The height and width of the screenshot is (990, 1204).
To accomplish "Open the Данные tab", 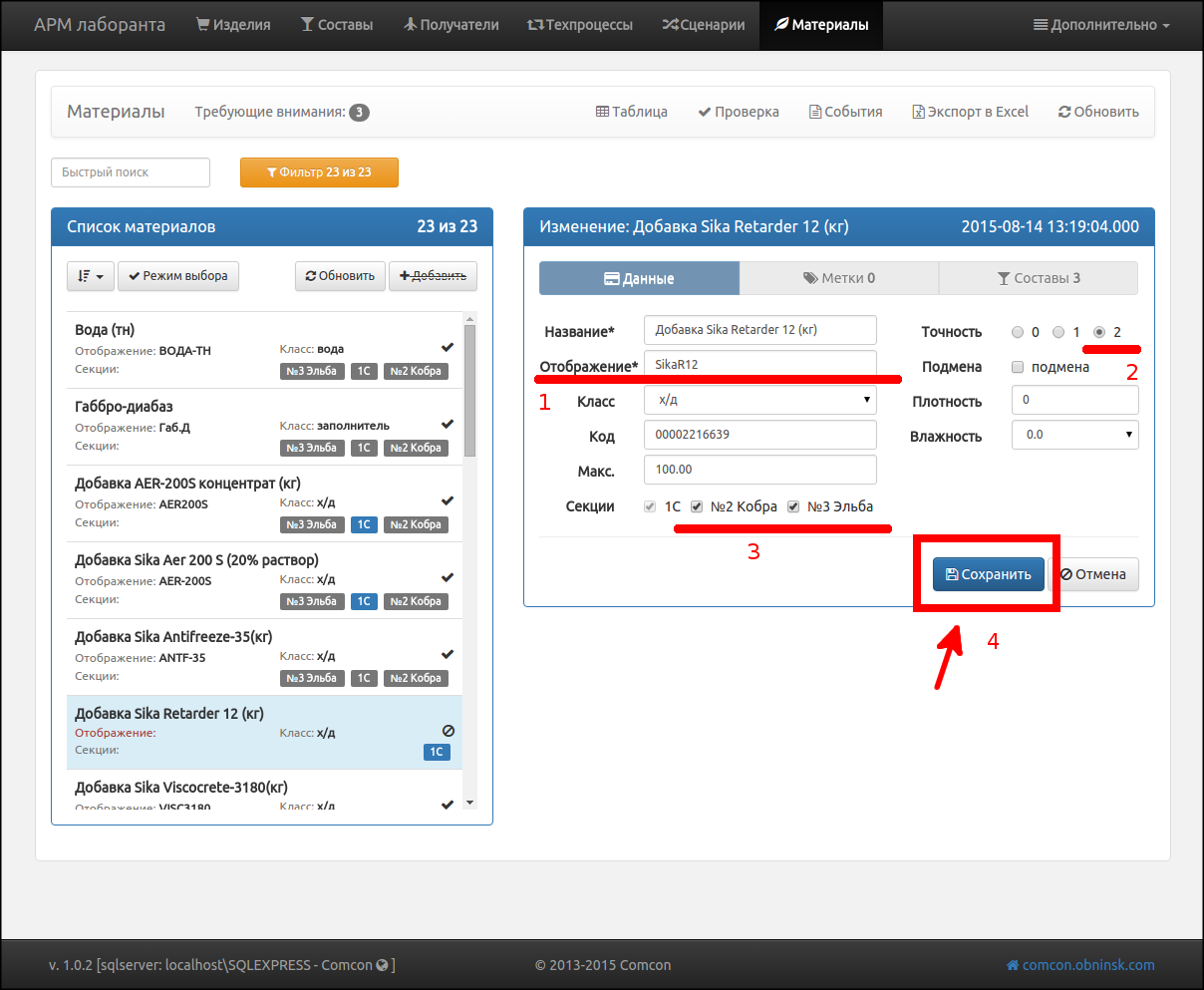I will tap(639, 278).
